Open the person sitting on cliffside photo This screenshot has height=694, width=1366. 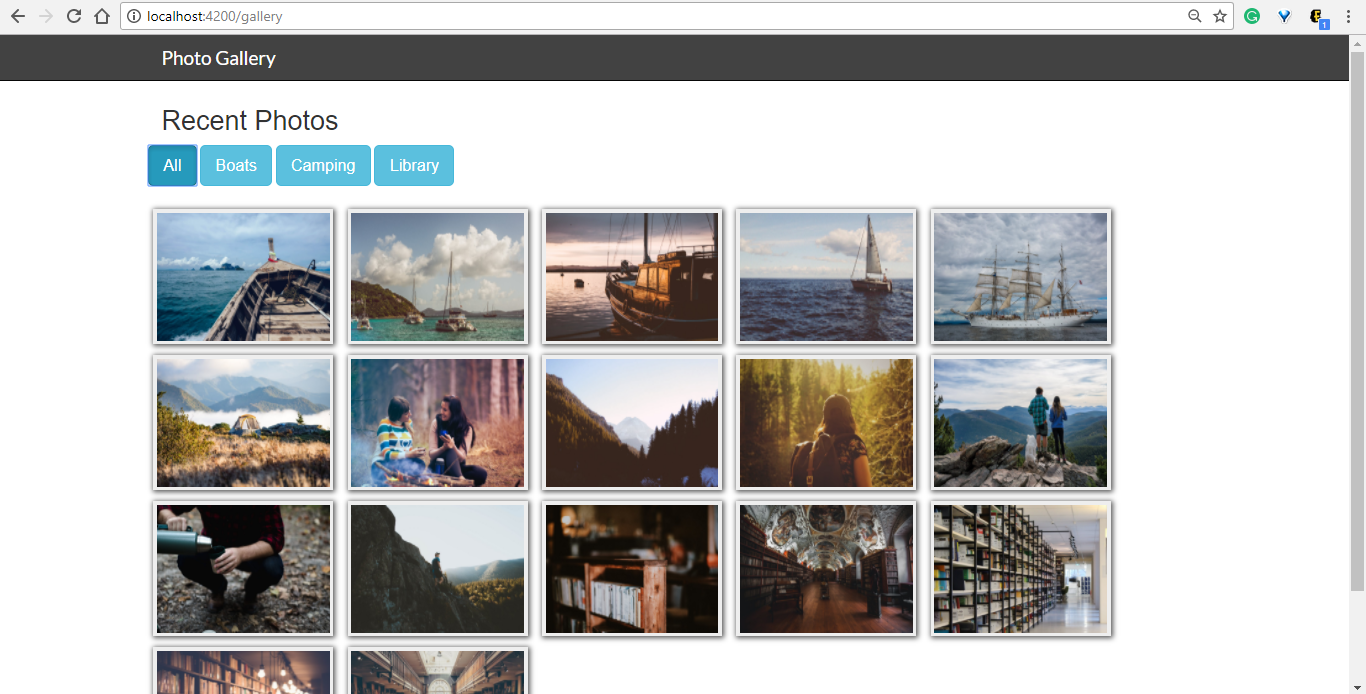(x=438, y=569)
